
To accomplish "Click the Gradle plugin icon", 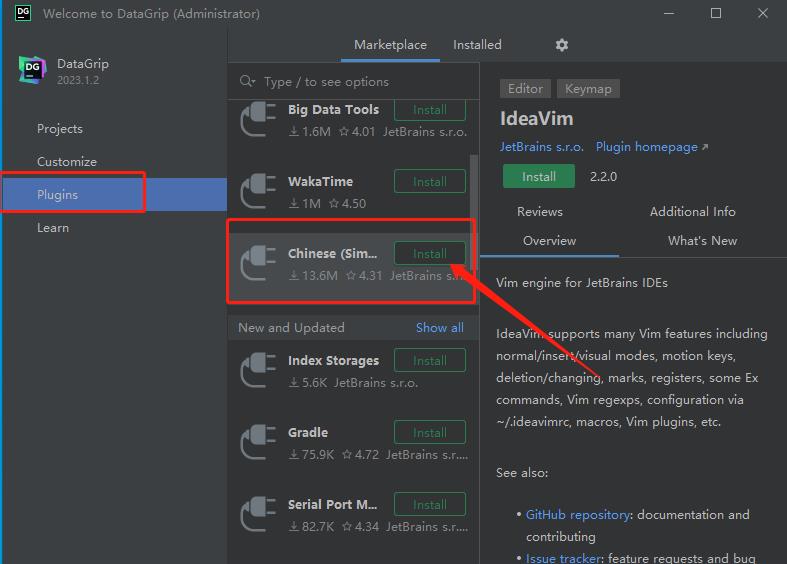I will [258, 442].
